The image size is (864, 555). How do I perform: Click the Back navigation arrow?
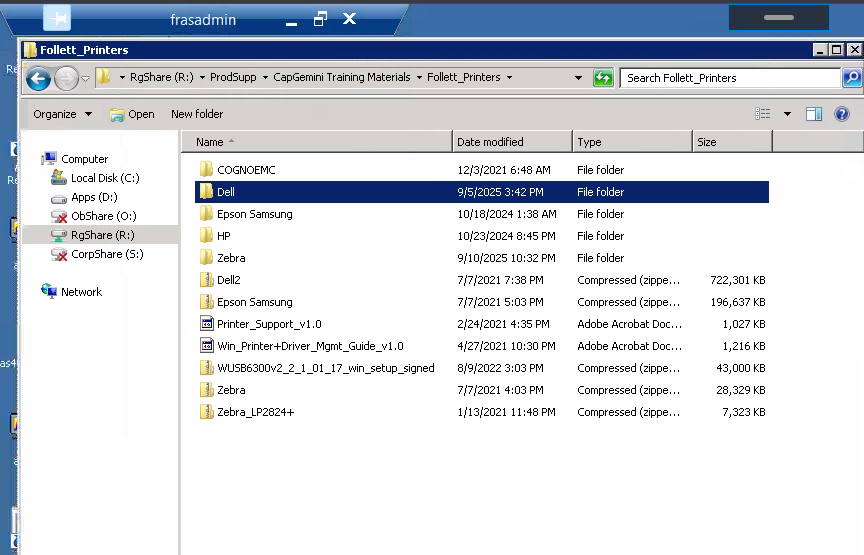[38, 78]
